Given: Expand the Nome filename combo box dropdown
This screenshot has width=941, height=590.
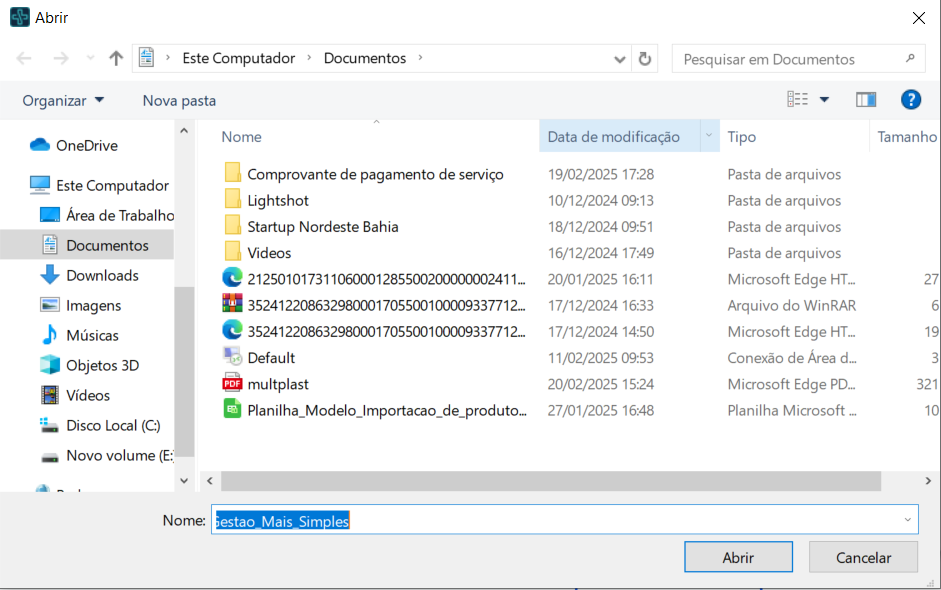Looking at the screenshot, I should 907,520.
